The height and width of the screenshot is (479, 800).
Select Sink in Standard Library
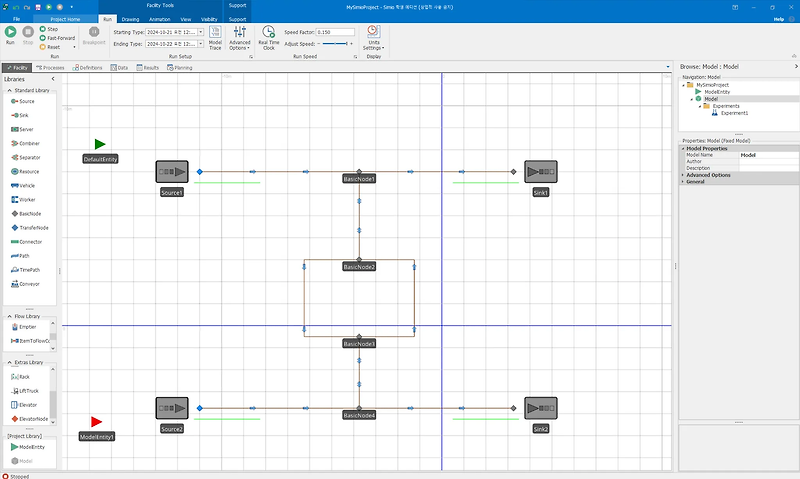(x=20, y=115)
